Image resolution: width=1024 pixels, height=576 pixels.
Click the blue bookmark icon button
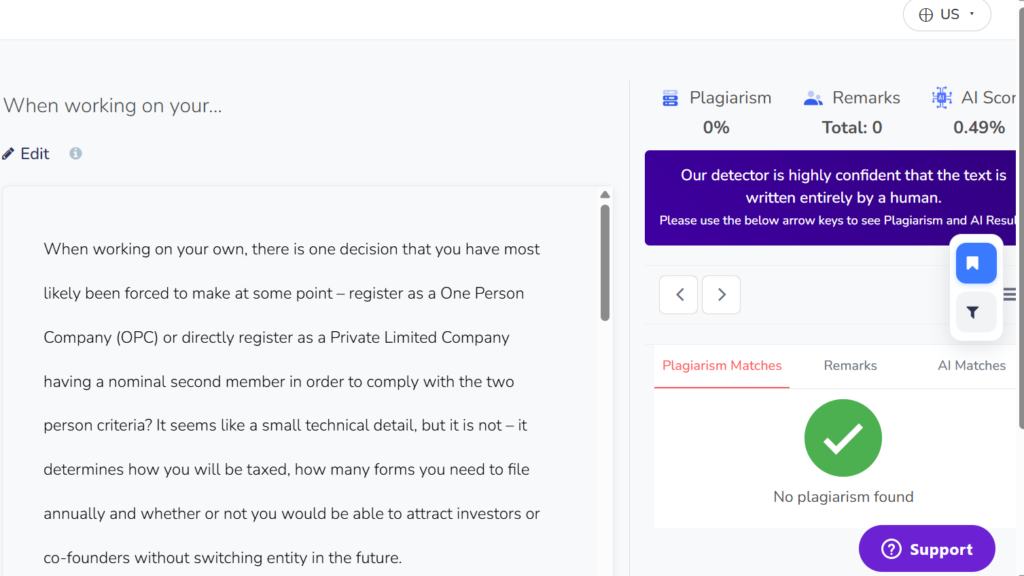pyautogui.click(x=976, y=263)
